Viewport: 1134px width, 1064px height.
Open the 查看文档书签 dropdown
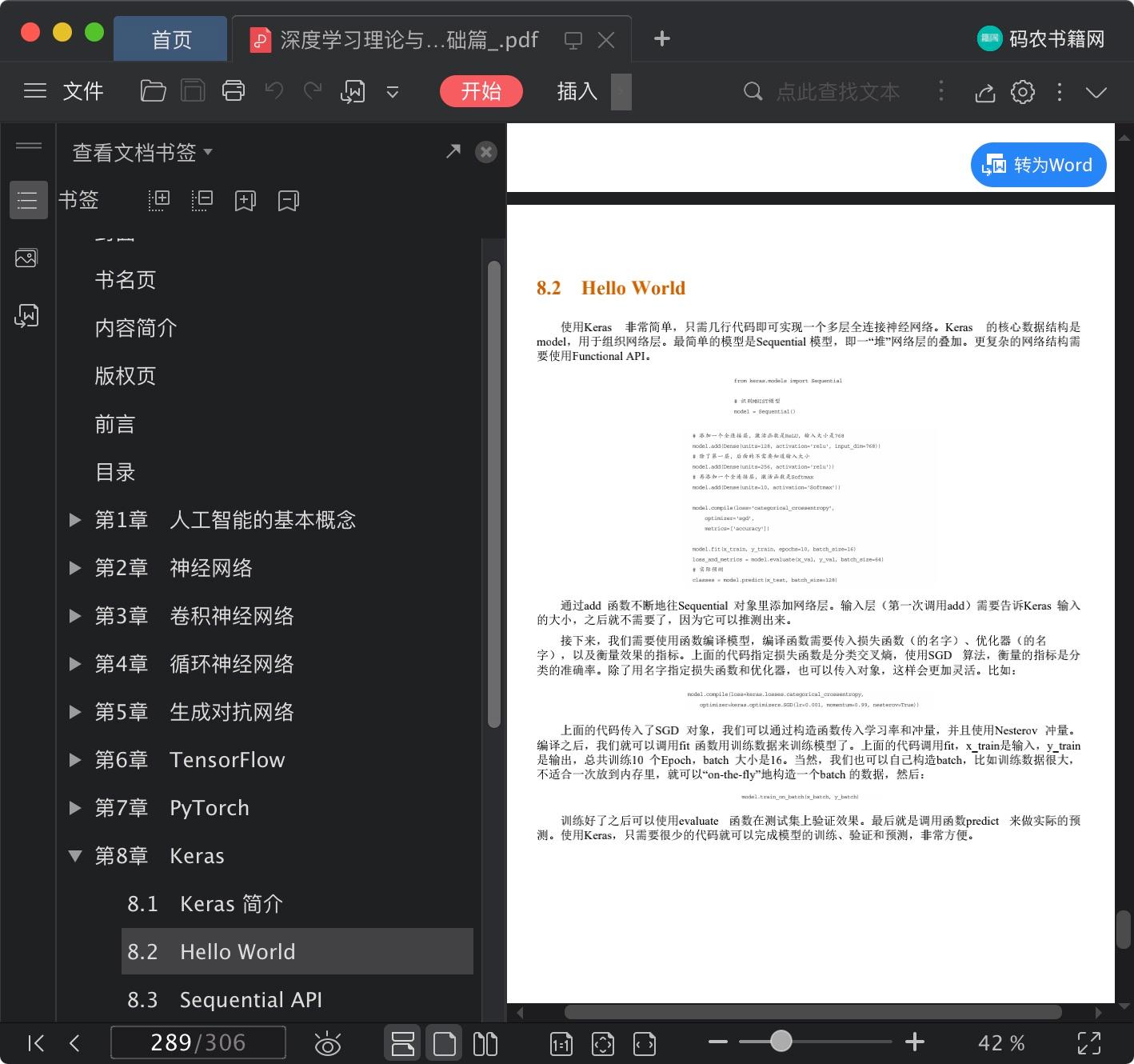pos(142,152)
